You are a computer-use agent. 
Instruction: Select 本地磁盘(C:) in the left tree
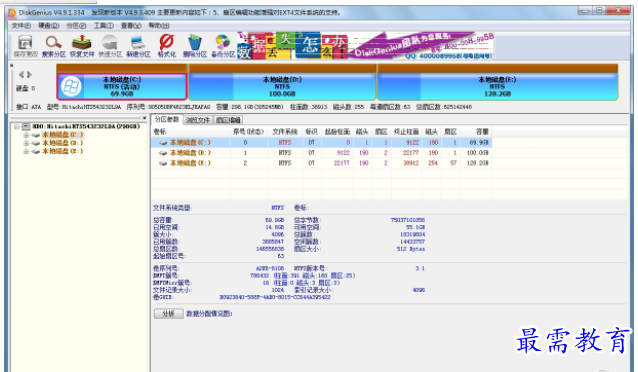pos(63,135)
